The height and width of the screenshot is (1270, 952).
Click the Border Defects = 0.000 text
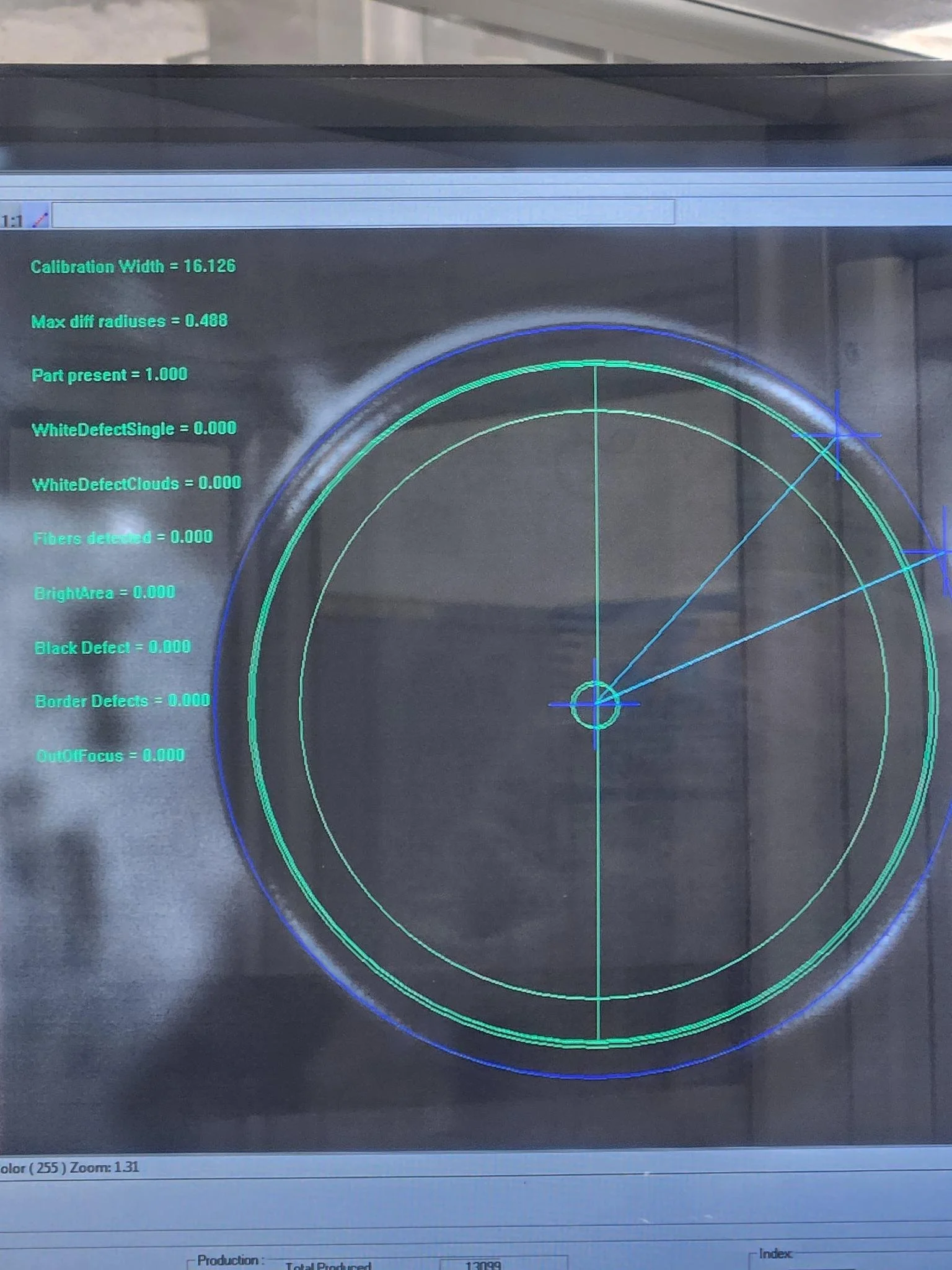pyautogui.click(x=122, y=701)
